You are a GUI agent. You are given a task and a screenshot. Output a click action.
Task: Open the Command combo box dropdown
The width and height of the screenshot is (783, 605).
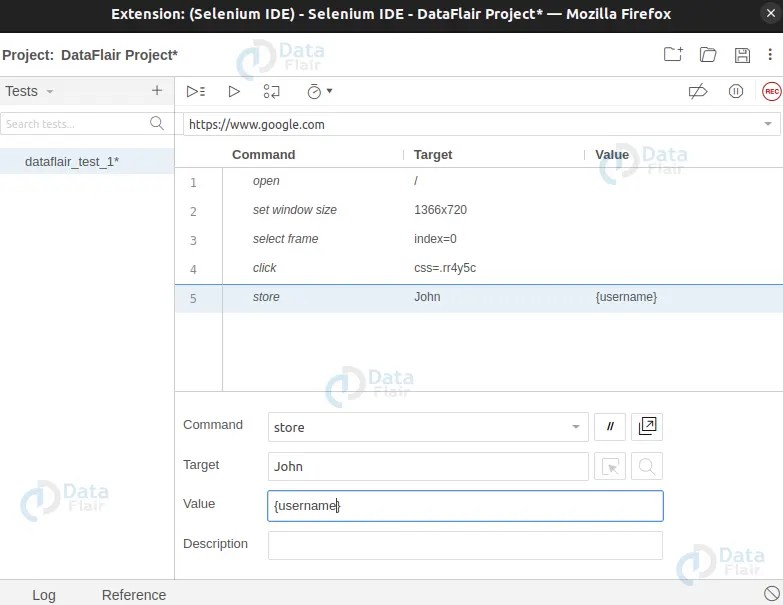(576, 427)
